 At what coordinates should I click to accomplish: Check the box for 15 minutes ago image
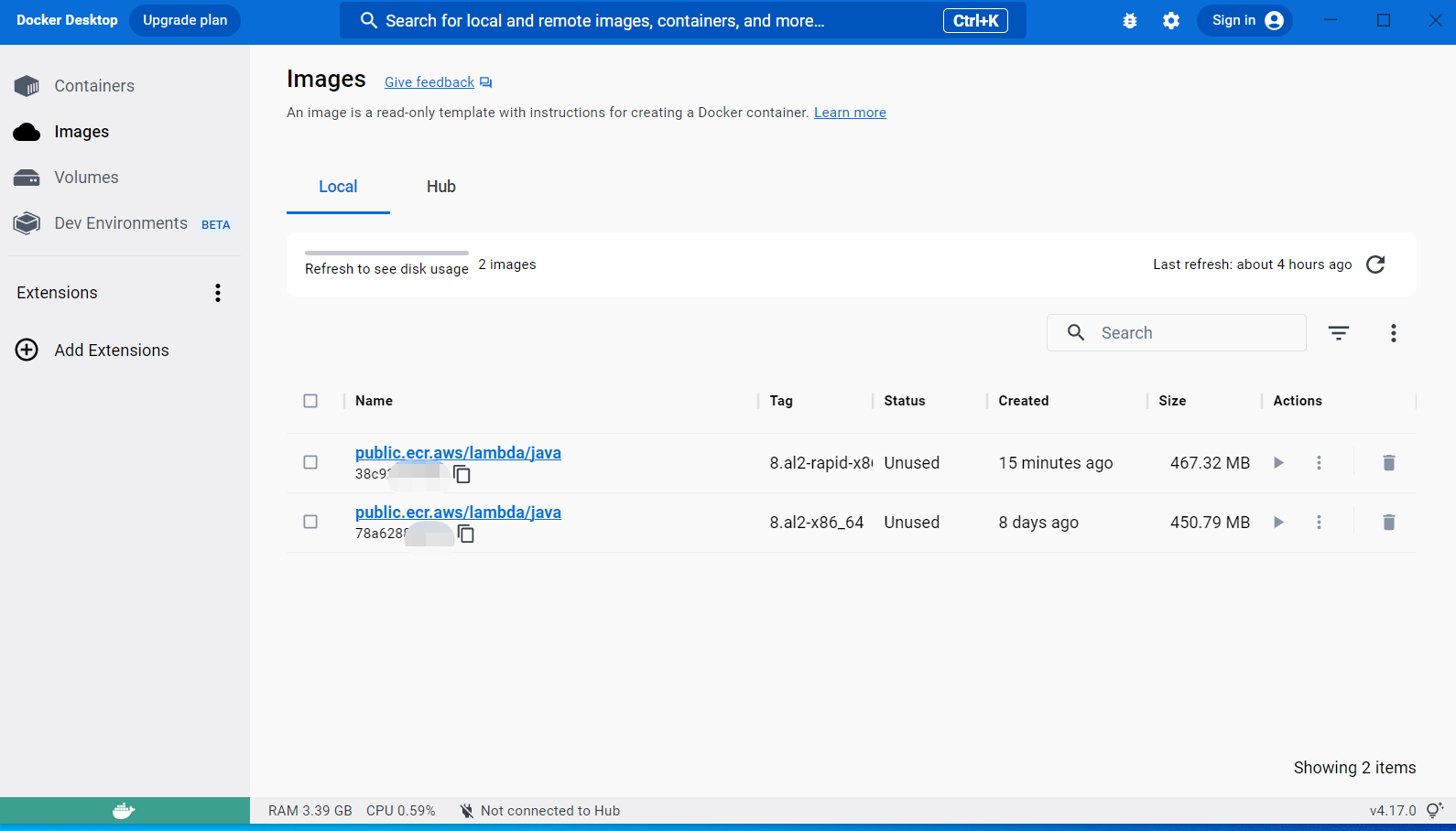coord(310,463)
